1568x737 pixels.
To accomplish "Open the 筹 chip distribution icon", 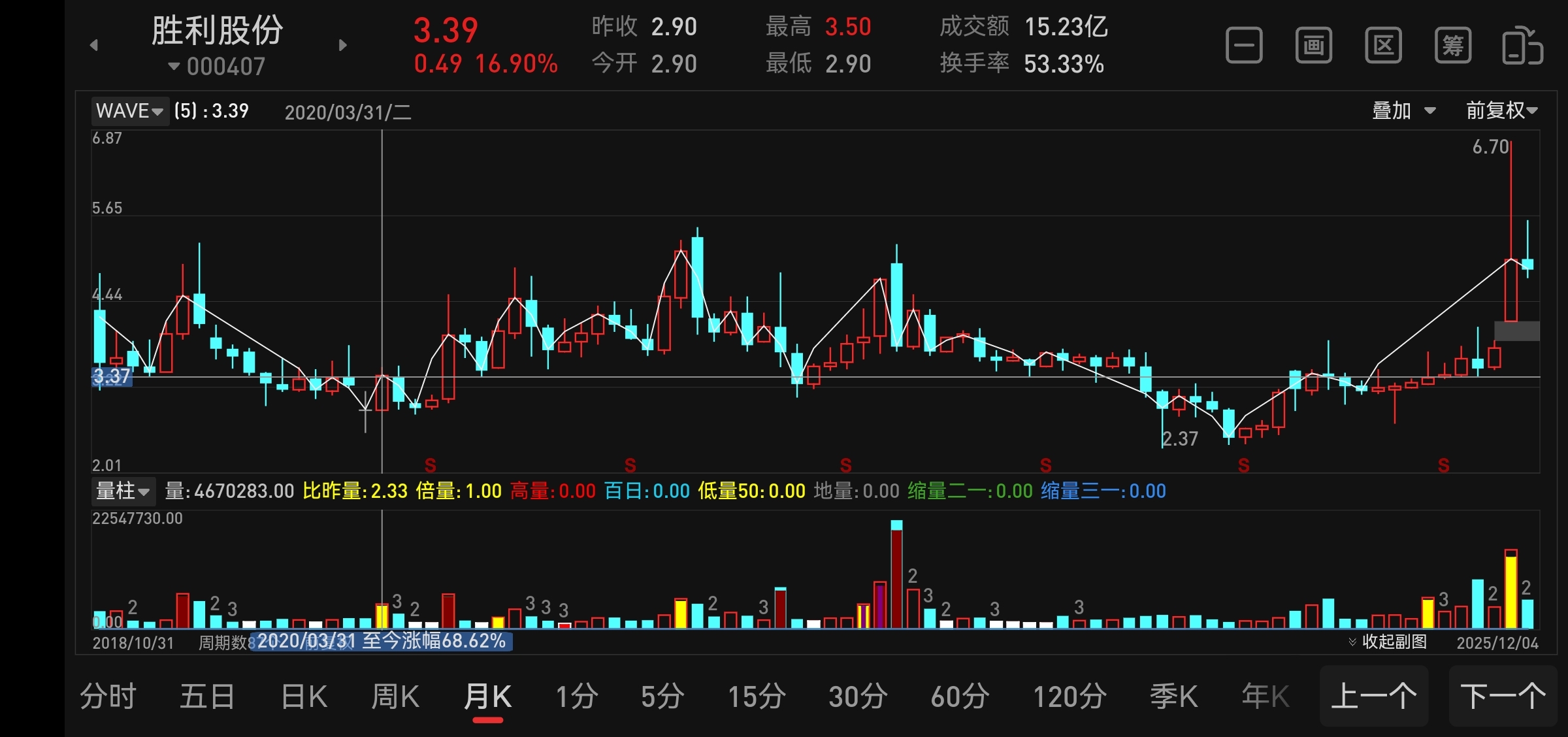I will coord(1453,46).
